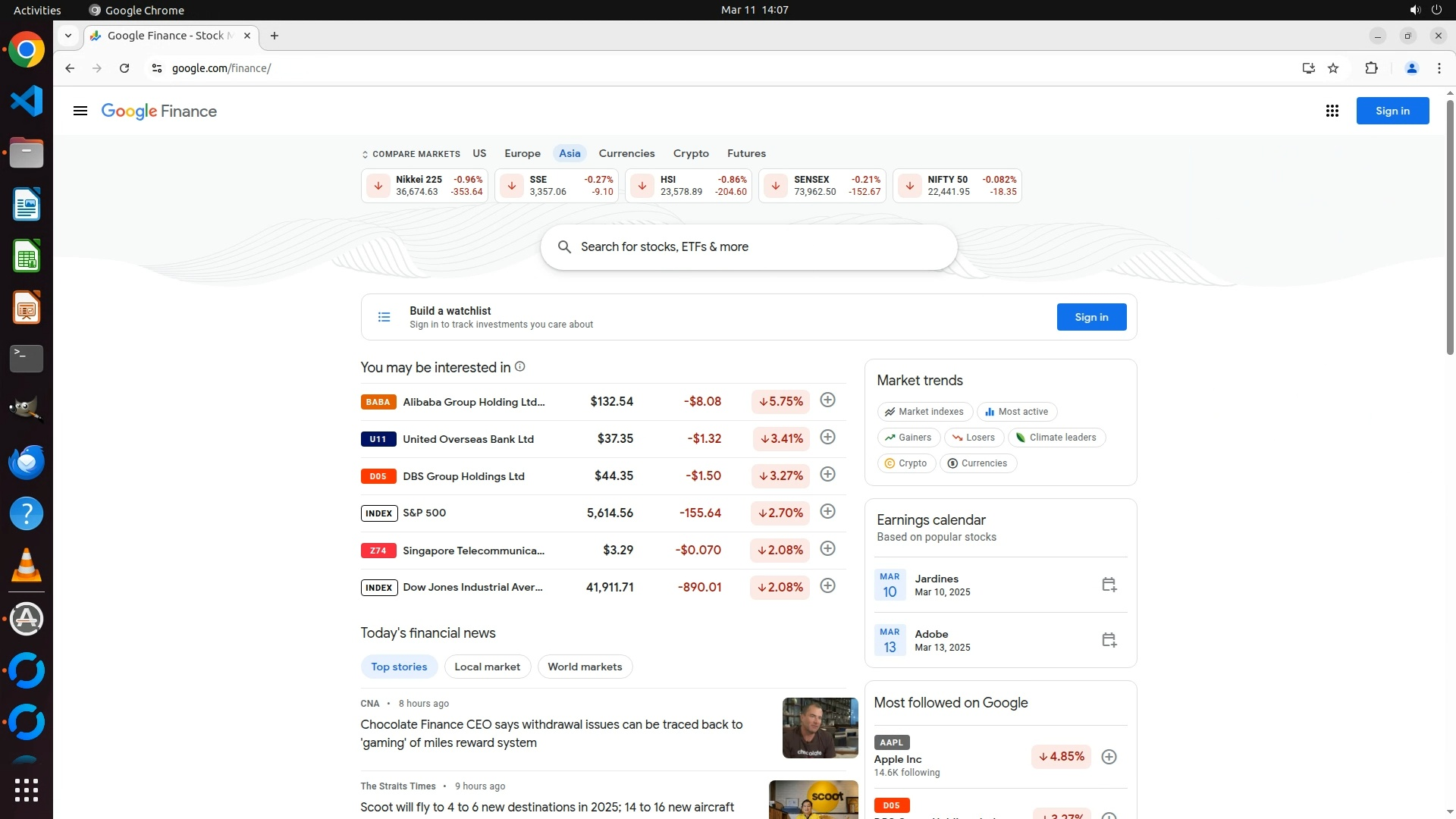Open Chrome's three-dot menu
Viewport: 1456px width, 819px height.
(x=1439, y=68)
